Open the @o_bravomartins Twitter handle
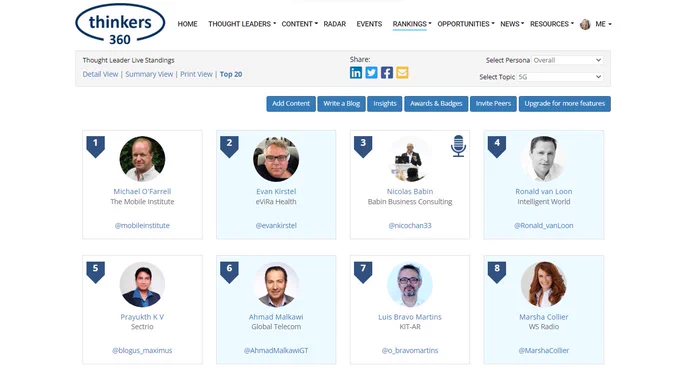Screen dimensions: 680x380 coord(410,351)
